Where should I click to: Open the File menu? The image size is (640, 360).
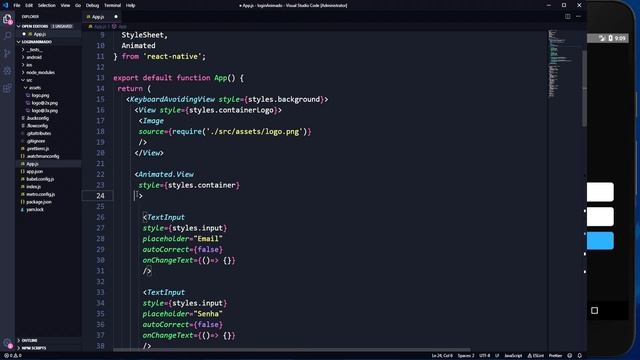click(17, 5)
